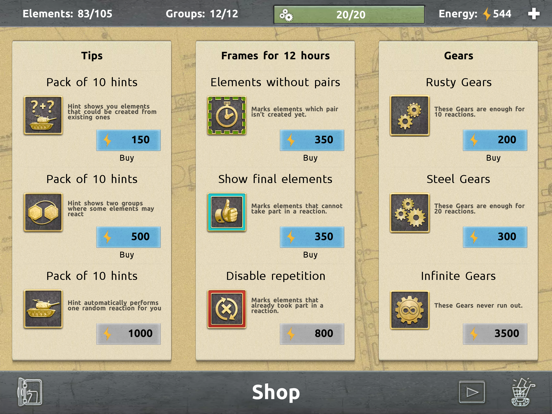Select the green stopwatch frame icon

(x=227, y=116)
